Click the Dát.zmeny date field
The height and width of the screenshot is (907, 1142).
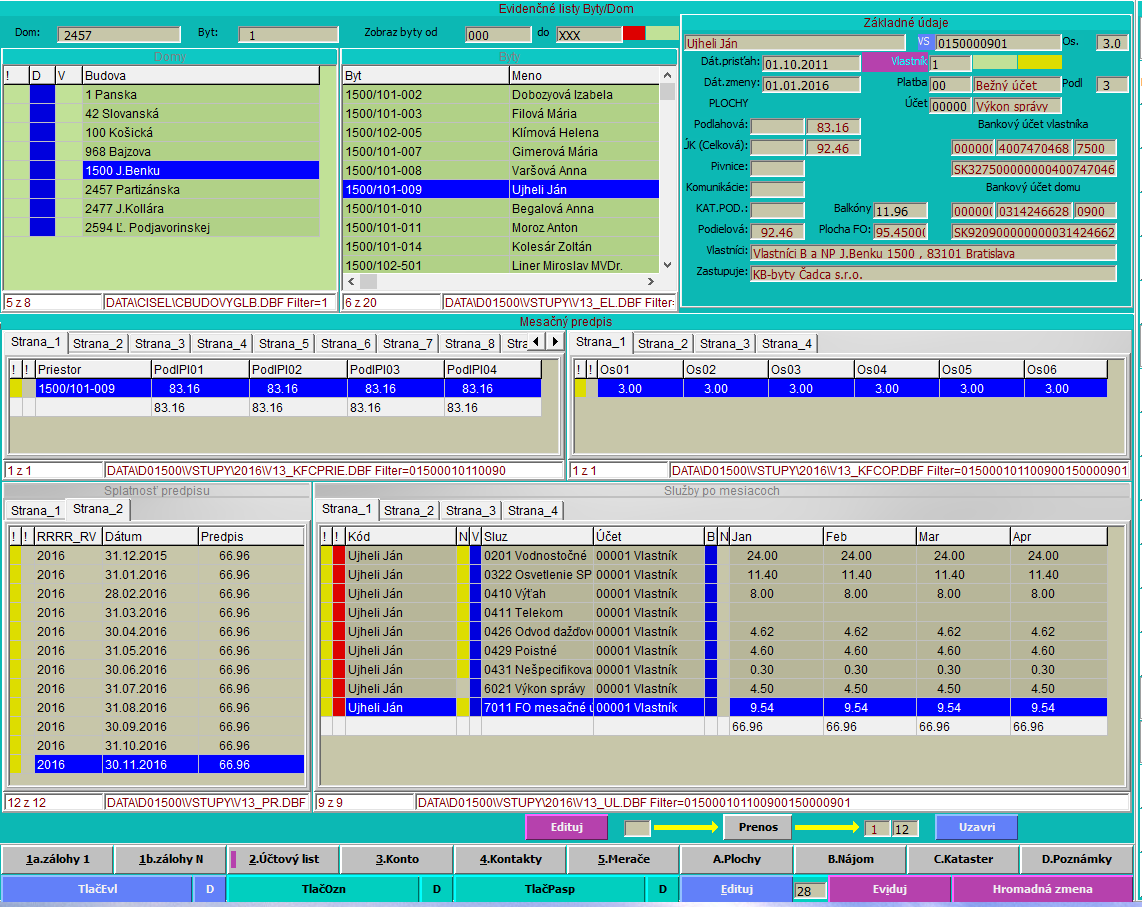pos(811,85)
